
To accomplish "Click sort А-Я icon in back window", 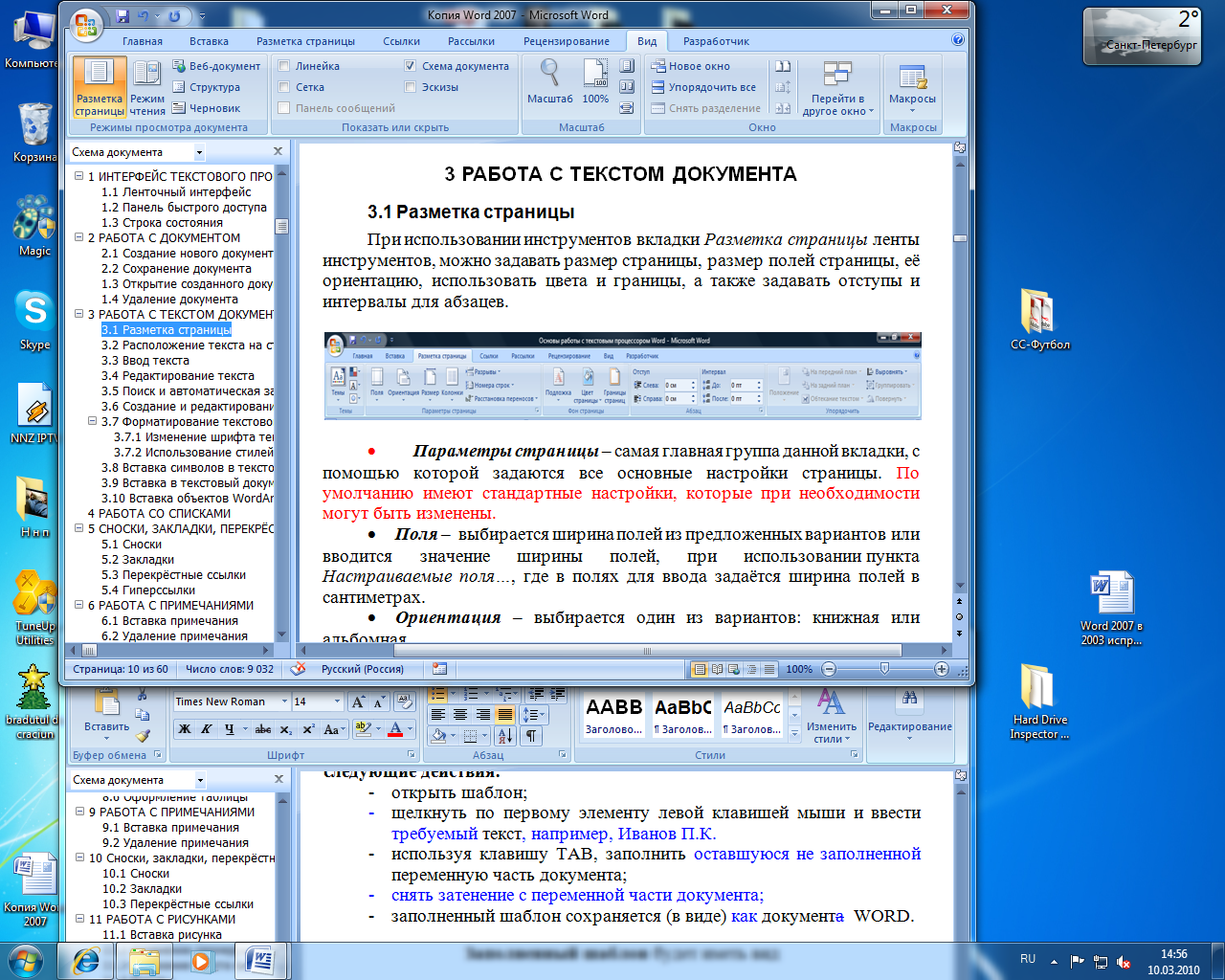I will (506, 736).
